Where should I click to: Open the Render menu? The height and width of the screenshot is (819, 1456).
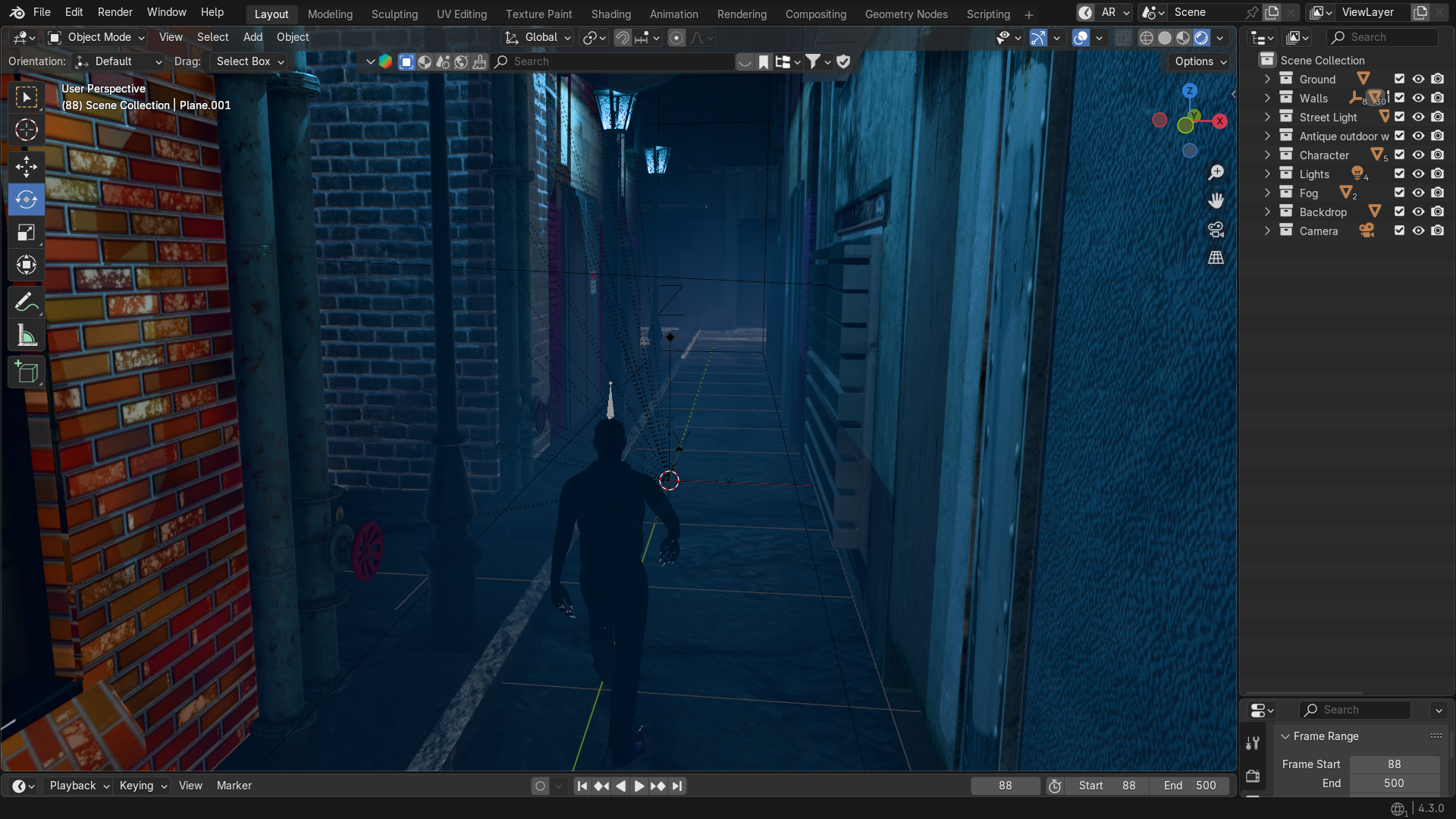tap(115, 12)
